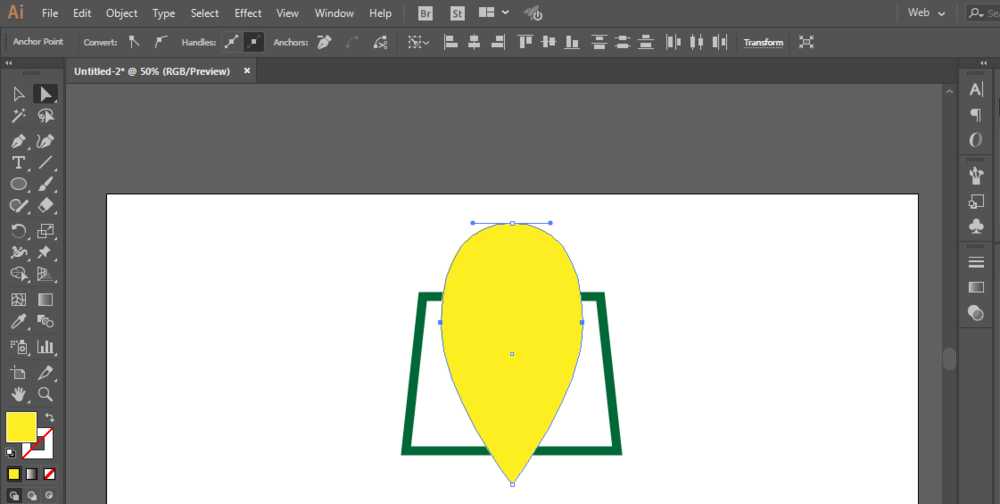Toggle None fill mode below swatches

[x=50, y=474]
